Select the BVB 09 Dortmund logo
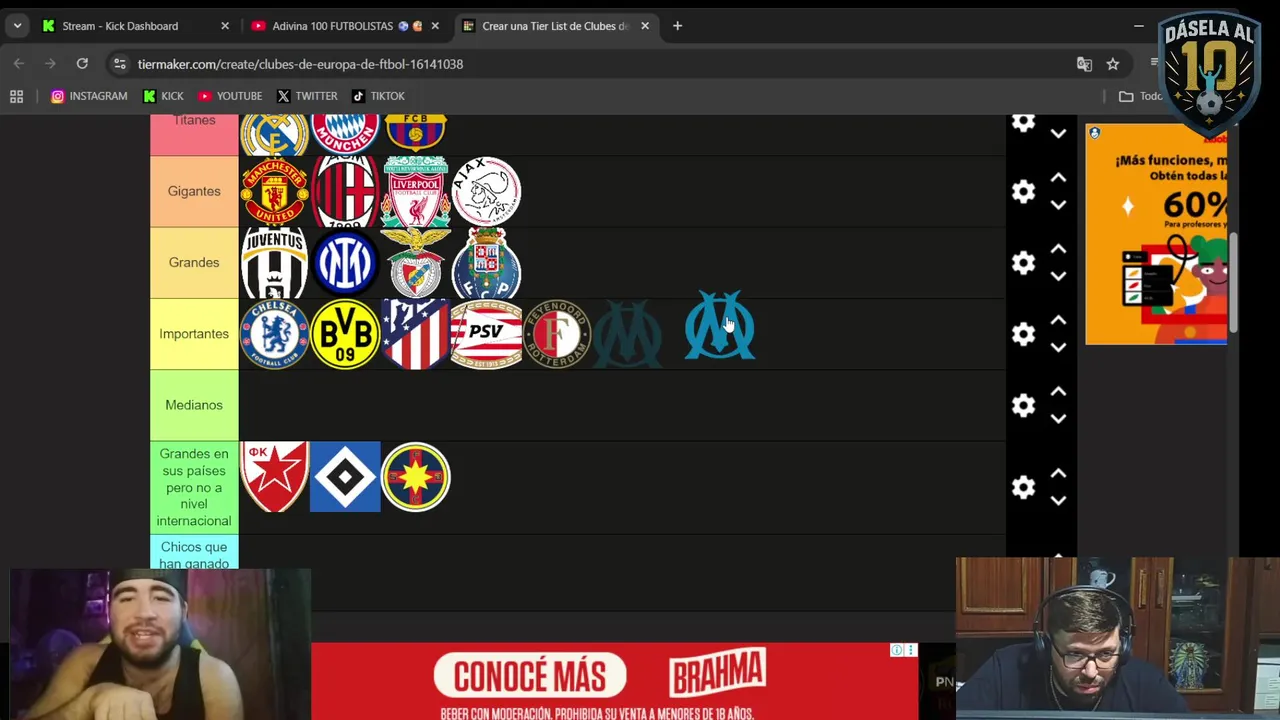1280x720 pixels. (x=345, y=334)
